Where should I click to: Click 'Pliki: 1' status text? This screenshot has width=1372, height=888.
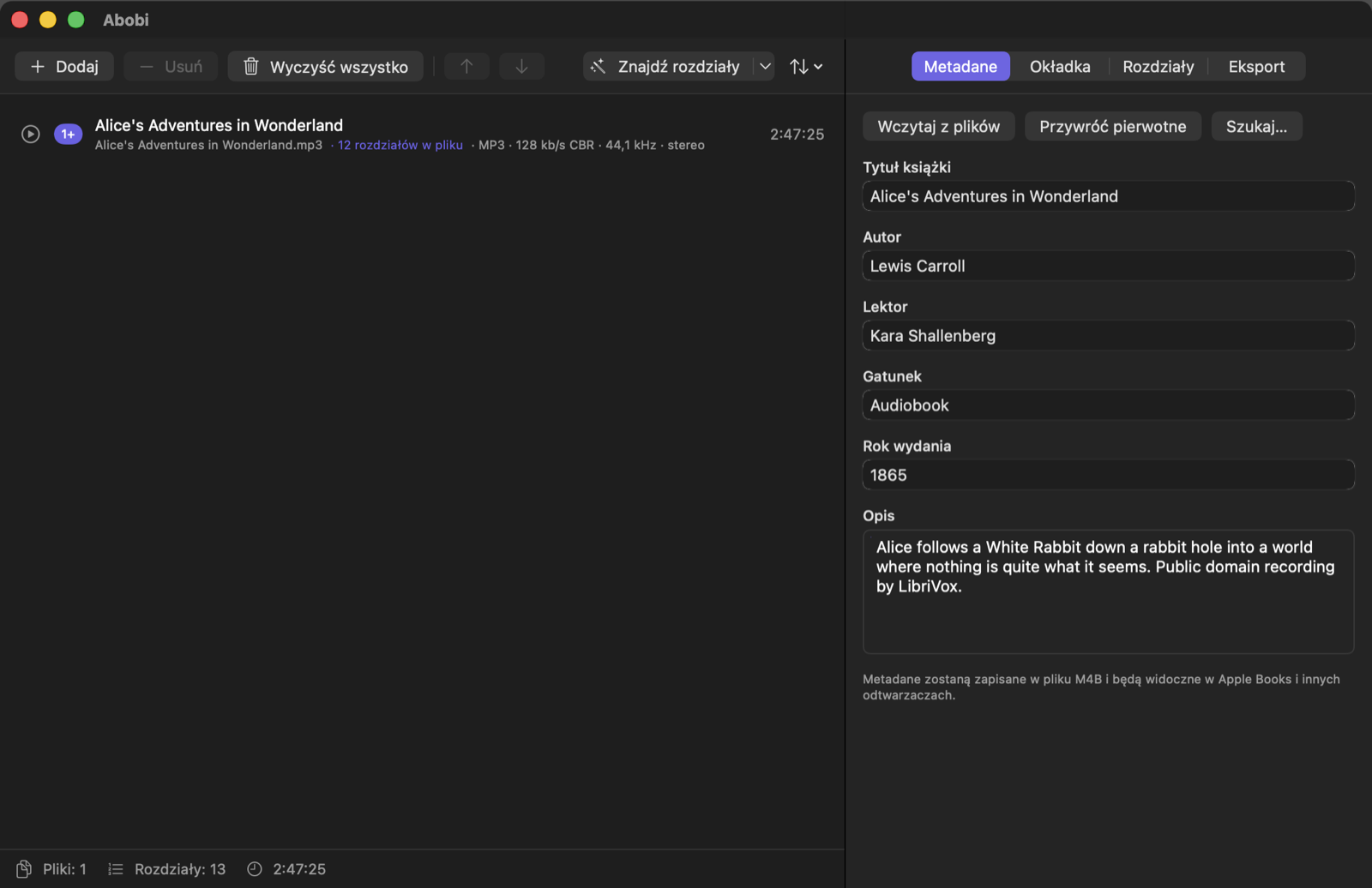pyautogui.click(x=65, y=869)
